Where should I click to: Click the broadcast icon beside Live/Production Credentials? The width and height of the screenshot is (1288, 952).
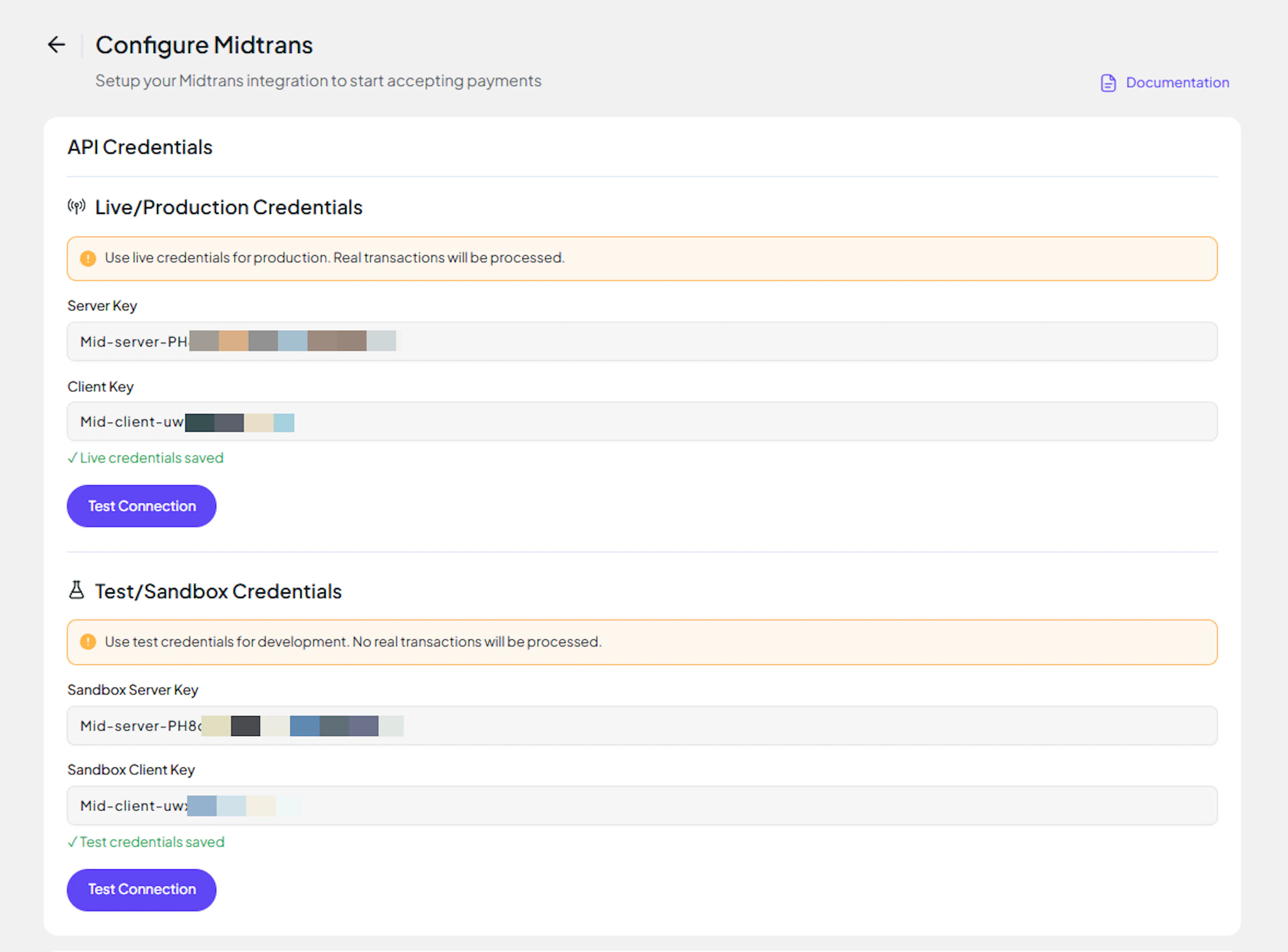tap(76, 206)
